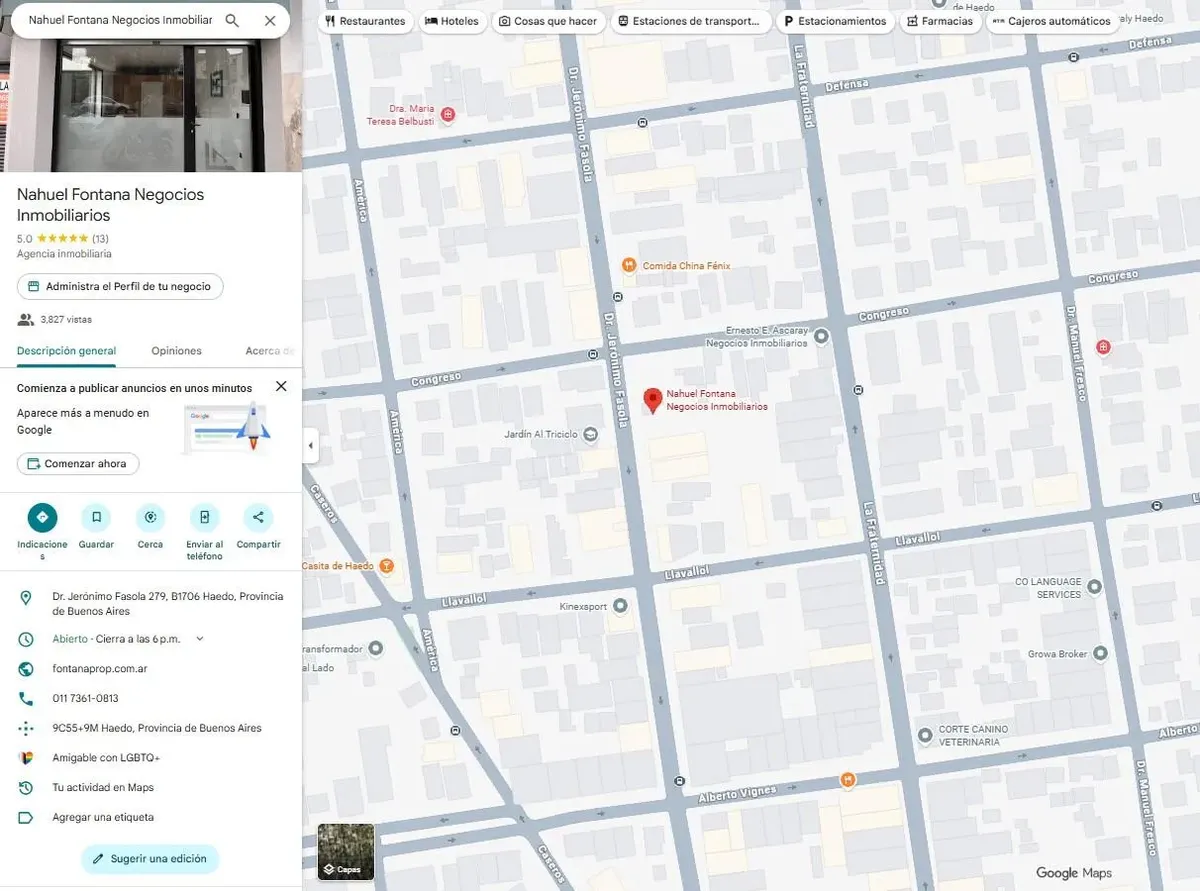Click Enviar al teléfono icon

204,517
